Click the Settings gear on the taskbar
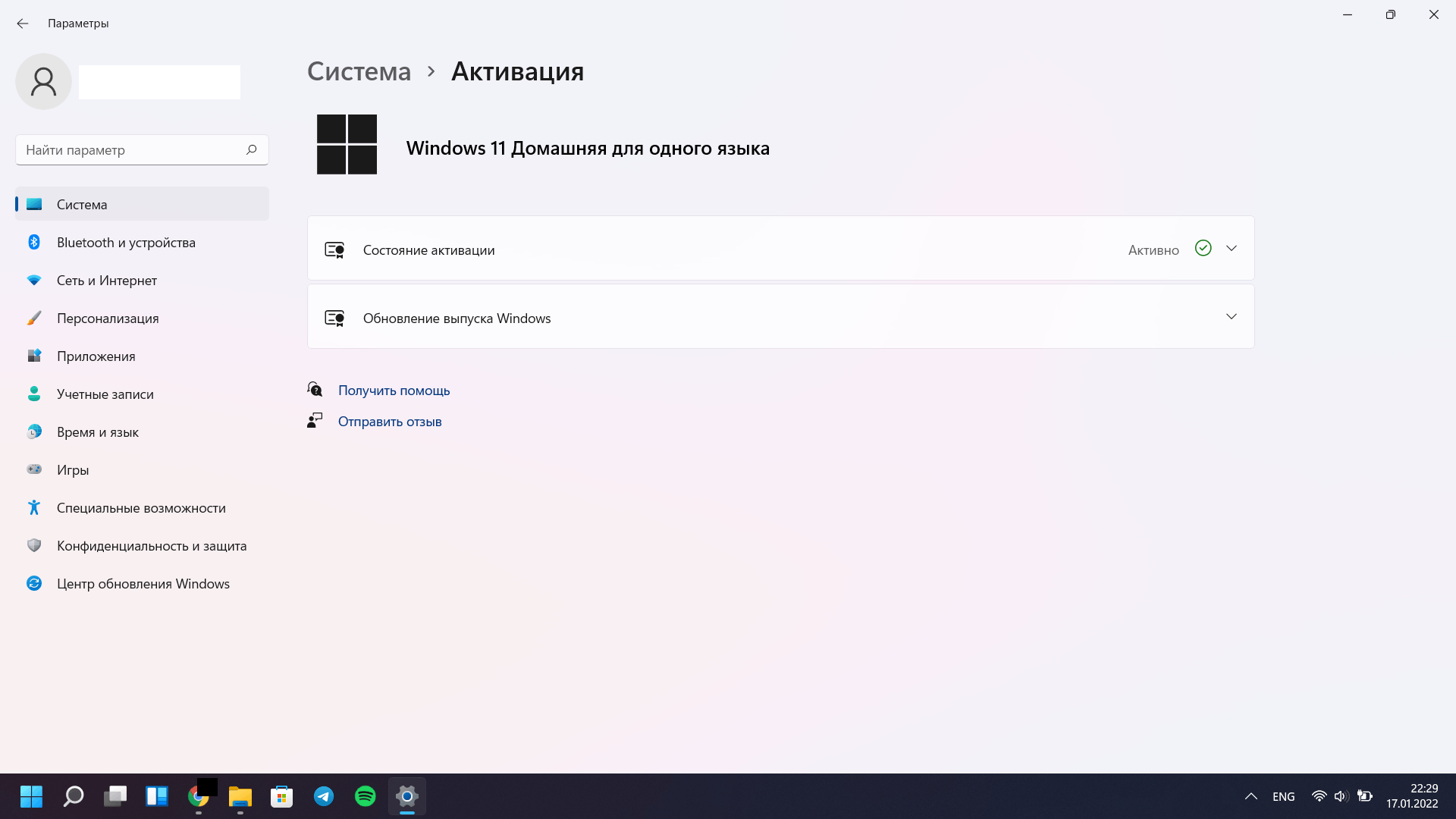The width and height of the screenshot is (1456, 819). coord(407,796)
